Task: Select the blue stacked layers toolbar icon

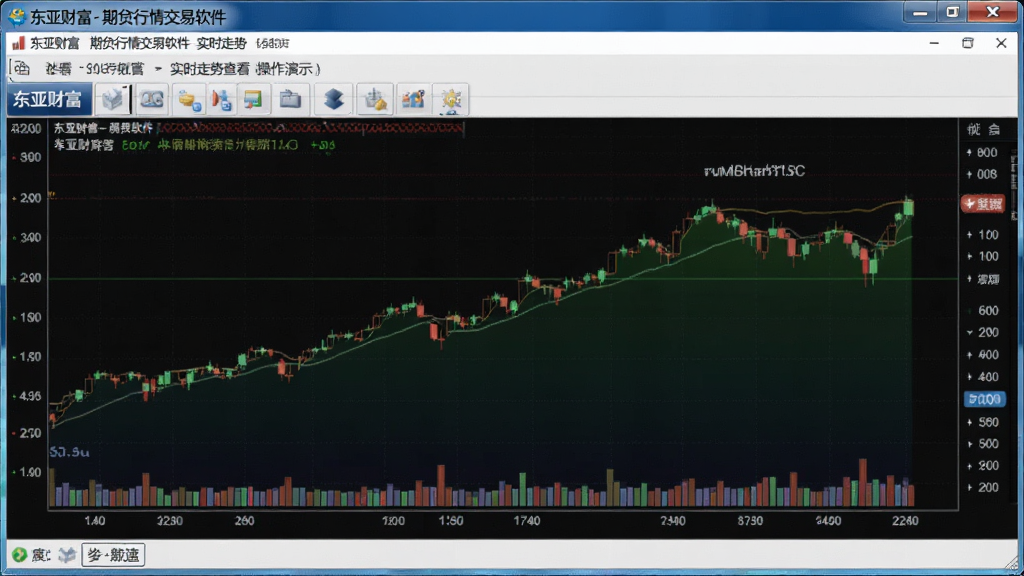Action: 334,99
